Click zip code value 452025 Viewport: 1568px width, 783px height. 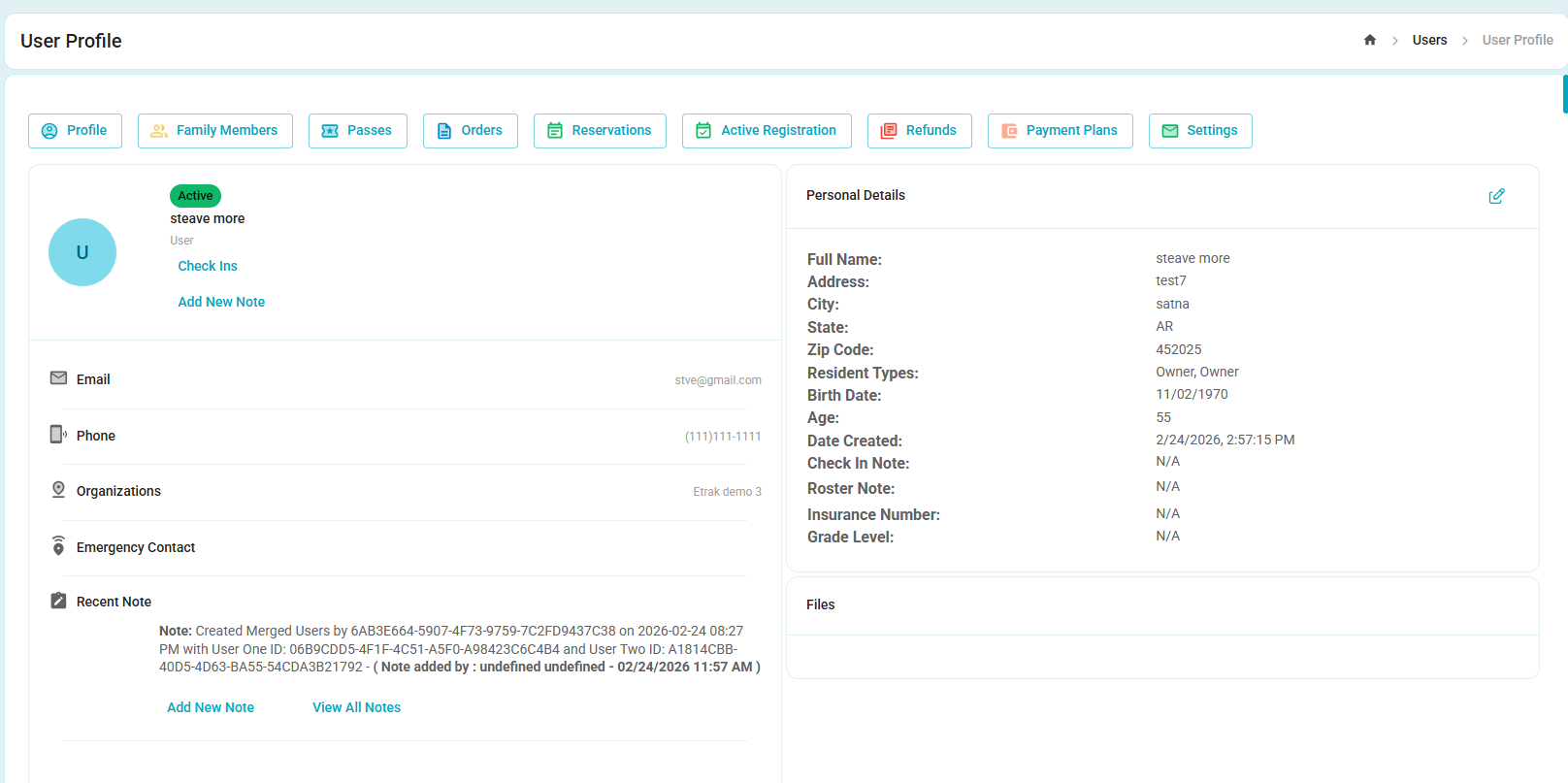[1179, 349]
